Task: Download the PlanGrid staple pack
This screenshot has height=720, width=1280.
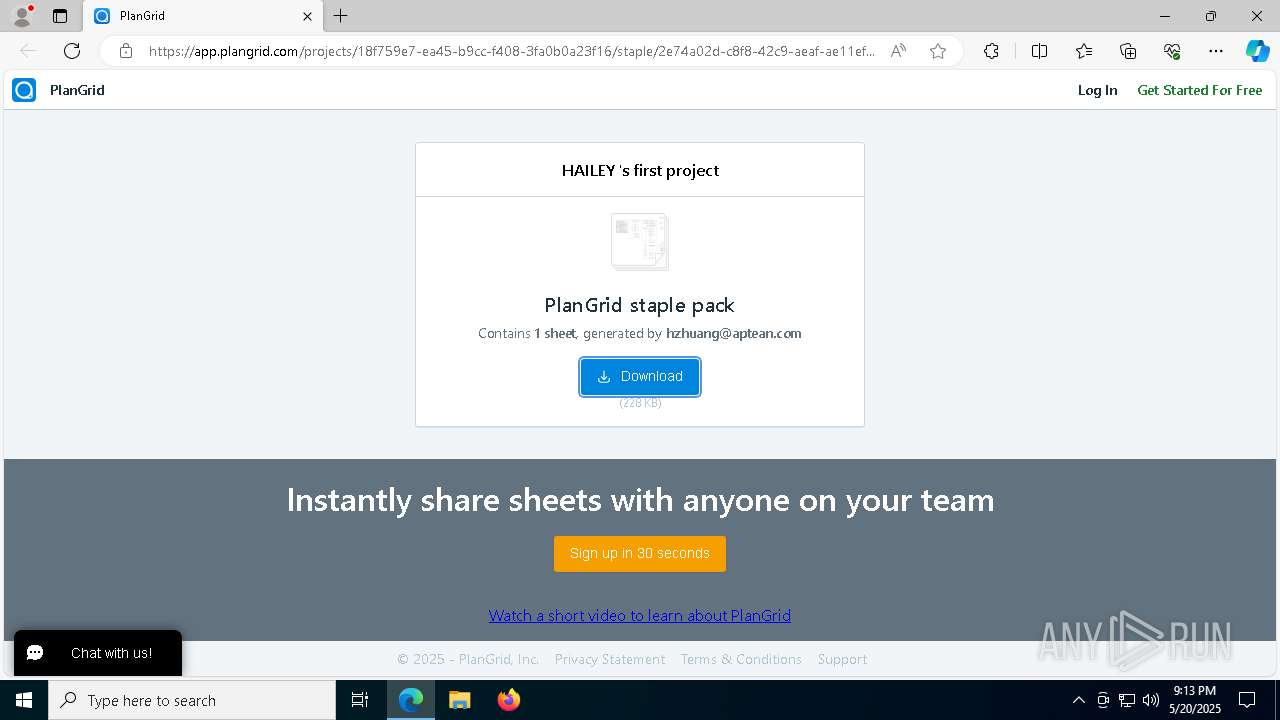Action: (640, 377)
